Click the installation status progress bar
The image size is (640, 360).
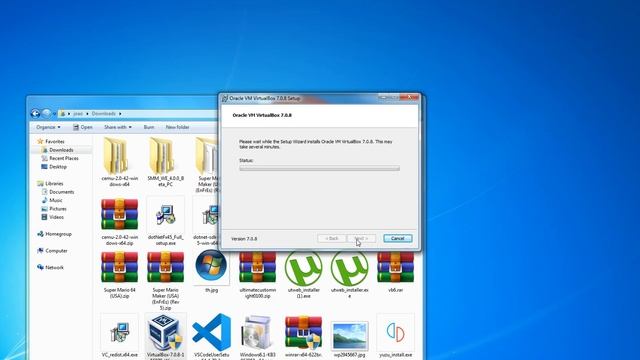[320, 168]
